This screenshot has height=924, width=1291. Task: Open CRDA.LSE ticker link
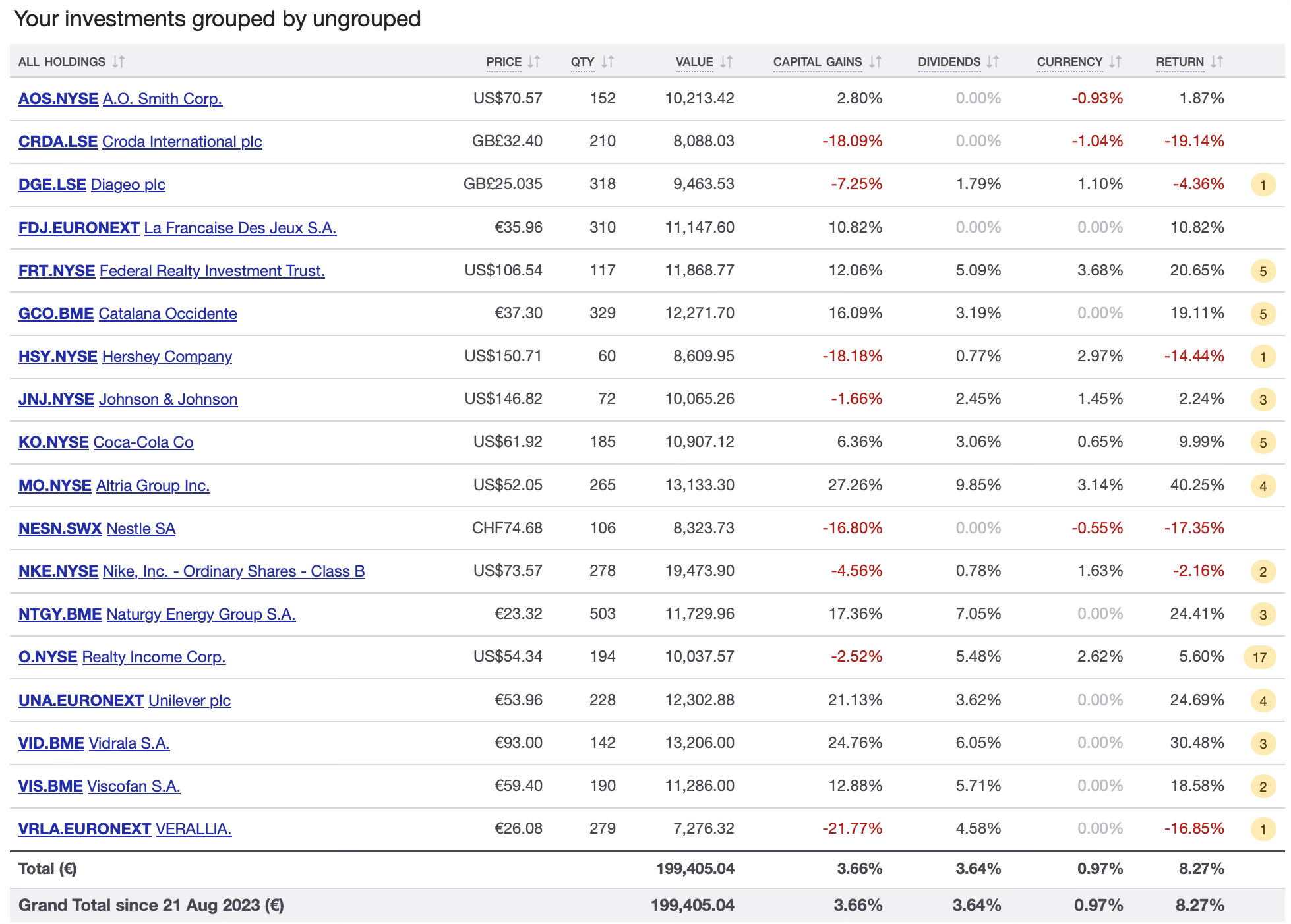pos(58,142)
